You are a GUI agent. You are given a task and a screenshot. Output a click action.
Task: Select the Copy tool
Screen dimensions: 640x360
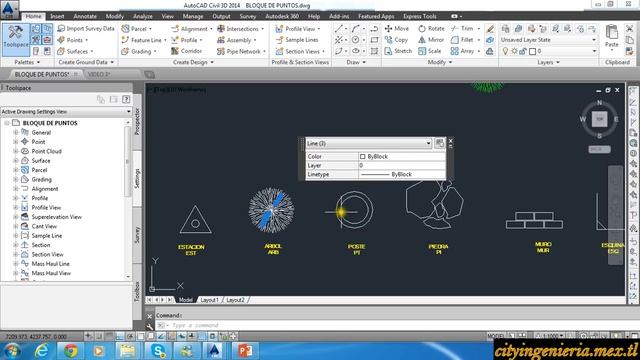(x=396, y=40)
